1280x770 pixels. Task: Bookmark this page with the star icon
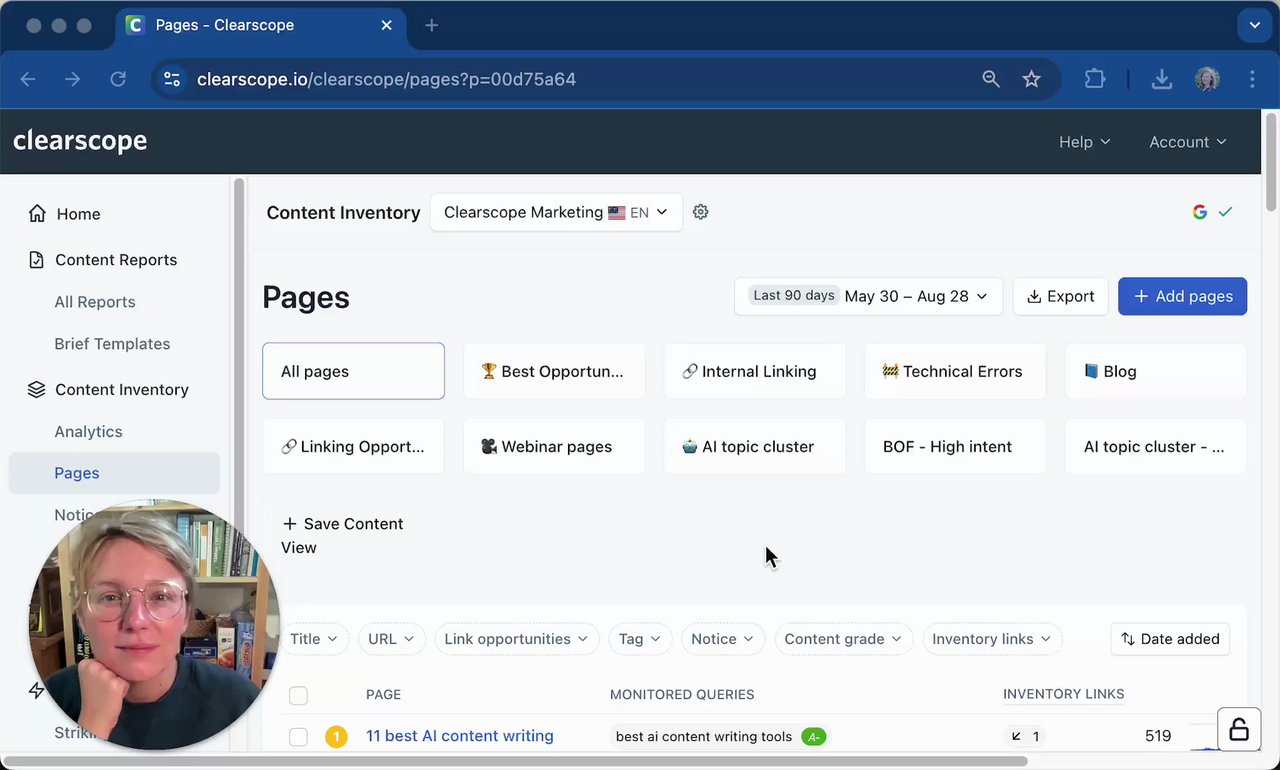(1032, 79)
